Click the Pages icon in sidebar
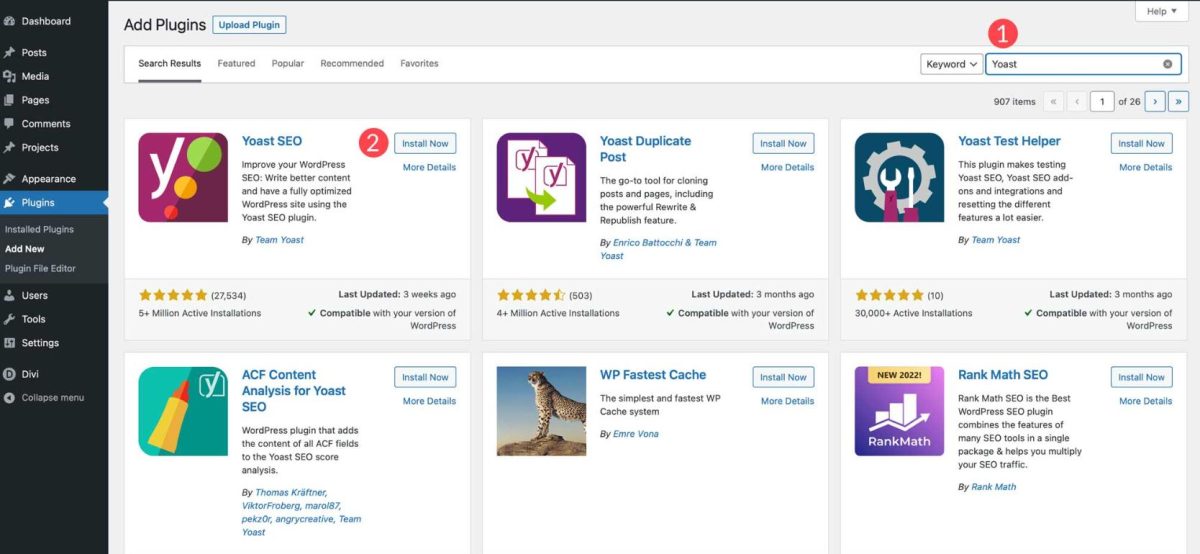Image resolution: width=1200 pixels, height=554 pixels. click(10, 100)
